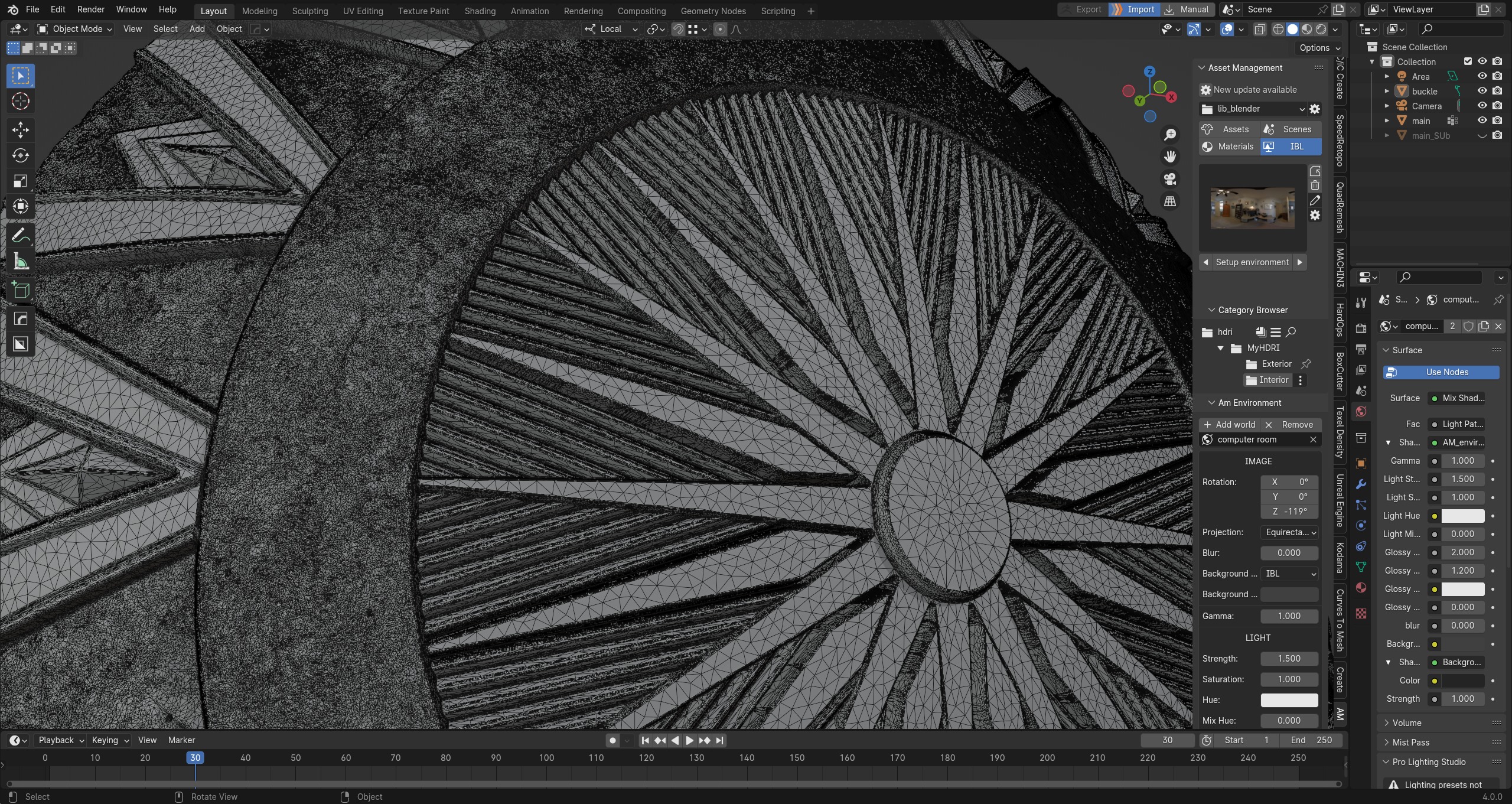Toggle X-ray viewport icon
Viewport: 1512px width, 804px height.
tap(1259, 29)
